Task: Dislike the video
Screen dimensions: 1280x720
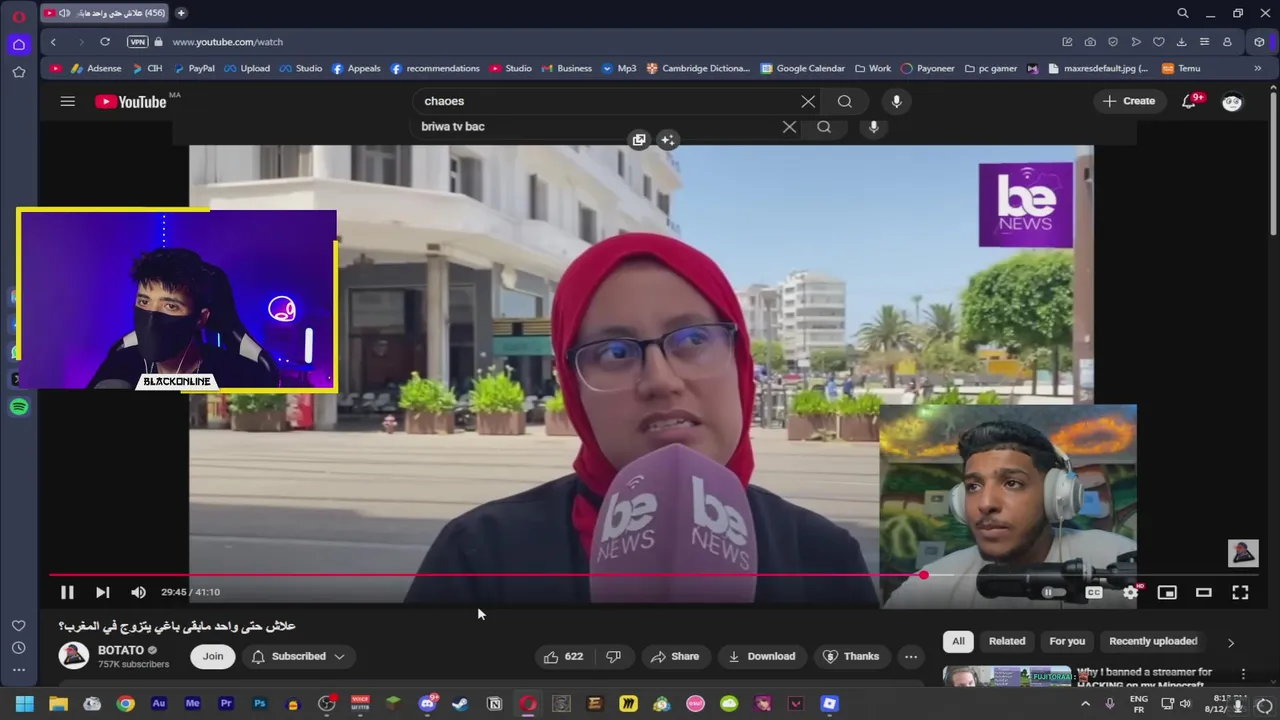Action: (614, 656)
